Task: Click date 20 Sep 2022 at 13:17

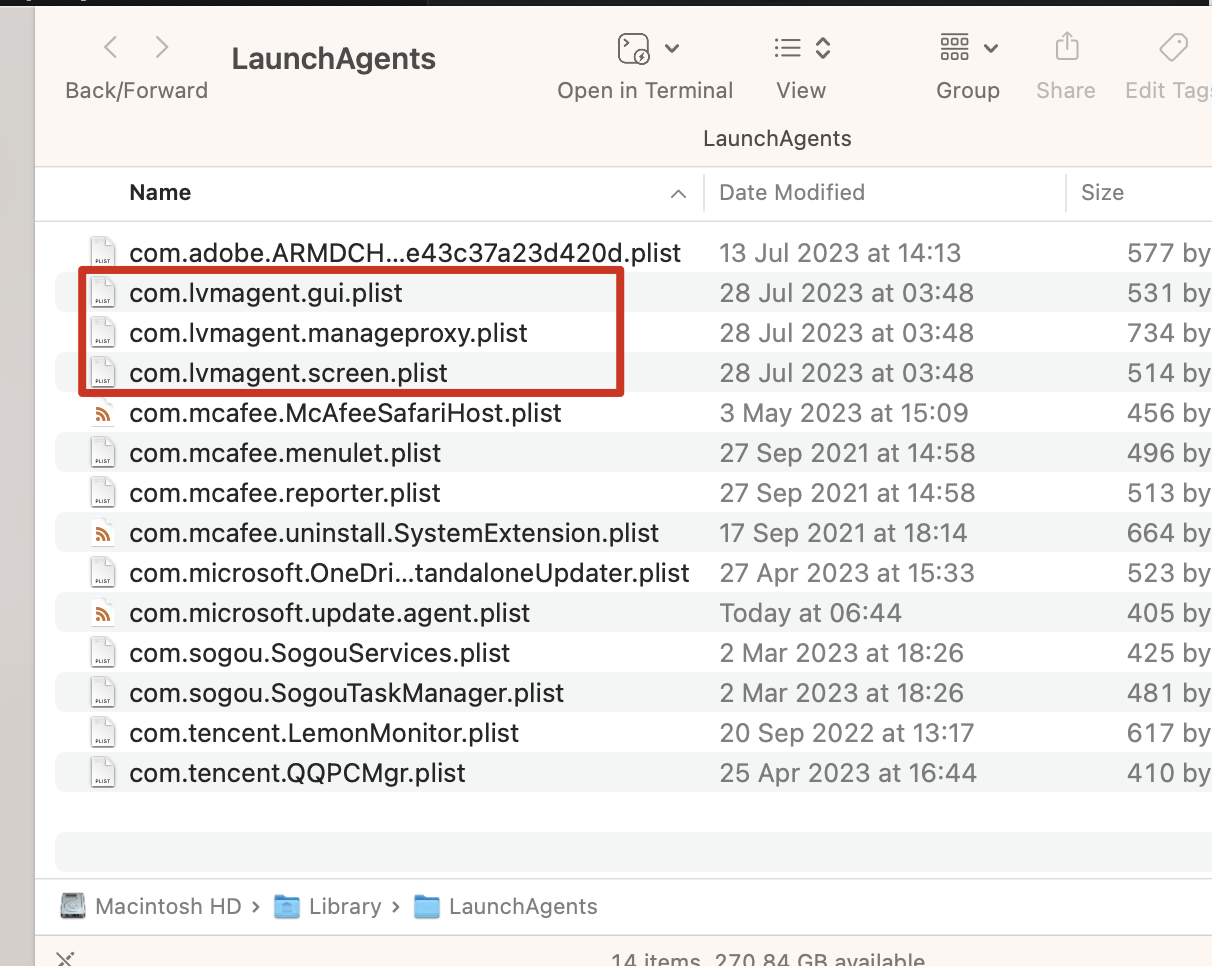Action: (x=846, y=733)
